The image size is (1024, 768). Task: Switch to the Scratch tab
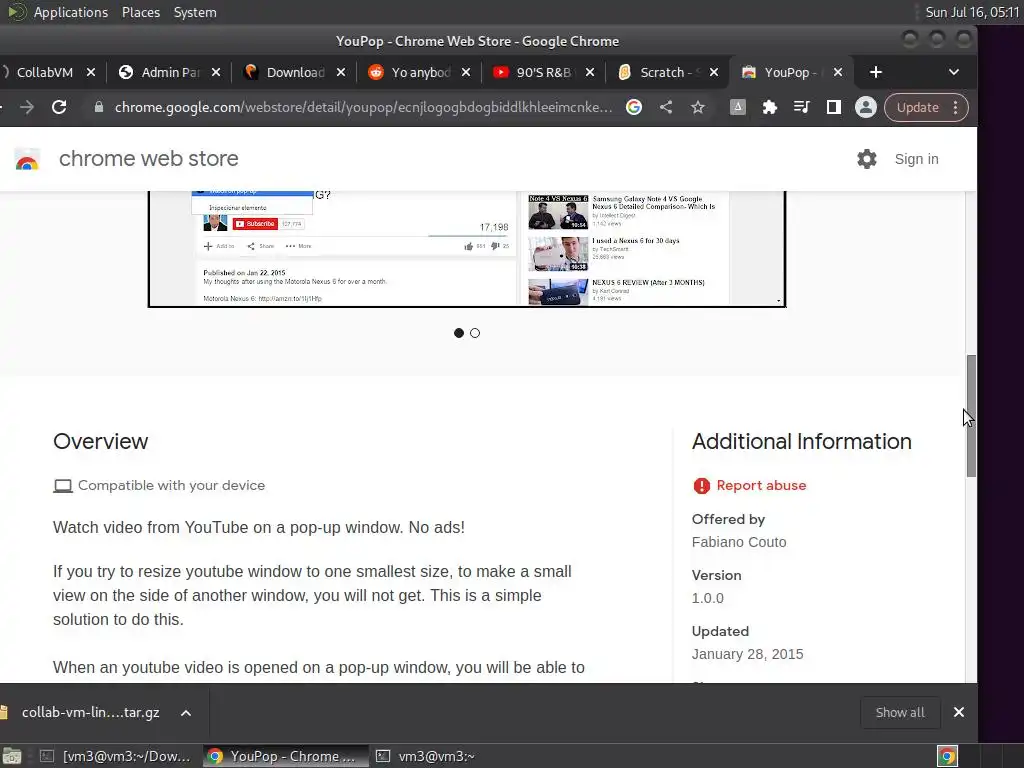point(666,72)
